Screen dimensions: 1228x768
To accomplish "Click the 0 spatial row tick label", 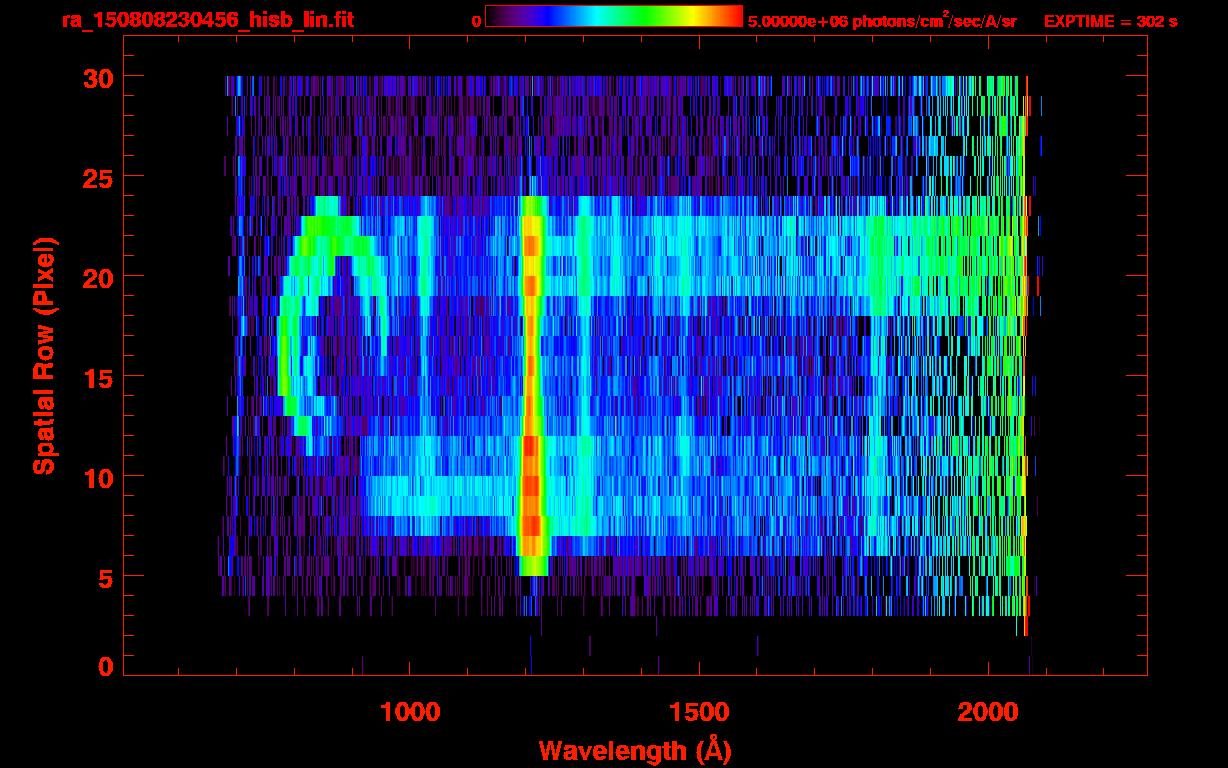I will point(105,667).
